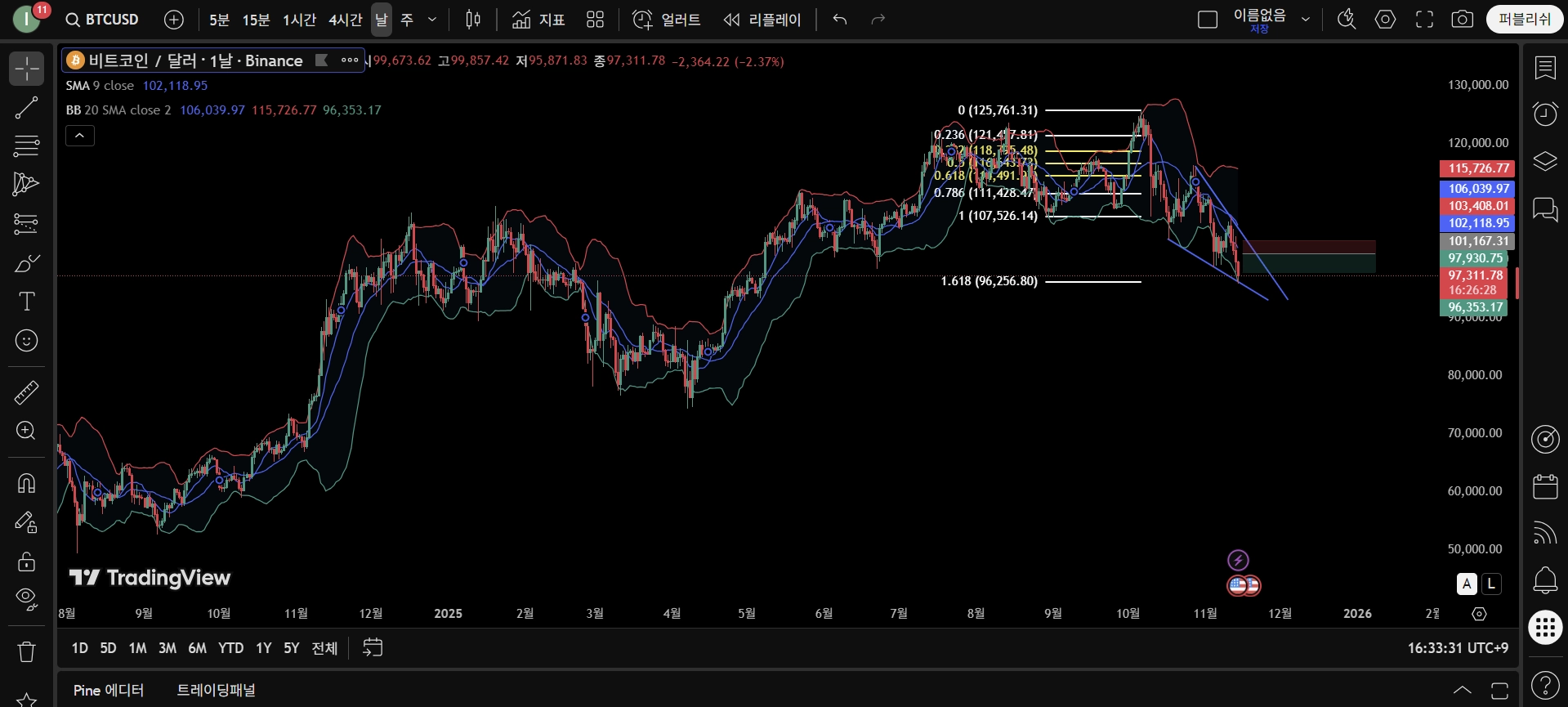Maximize the bottom panel
The image size is (1568, 707).
pos(1499,691)
